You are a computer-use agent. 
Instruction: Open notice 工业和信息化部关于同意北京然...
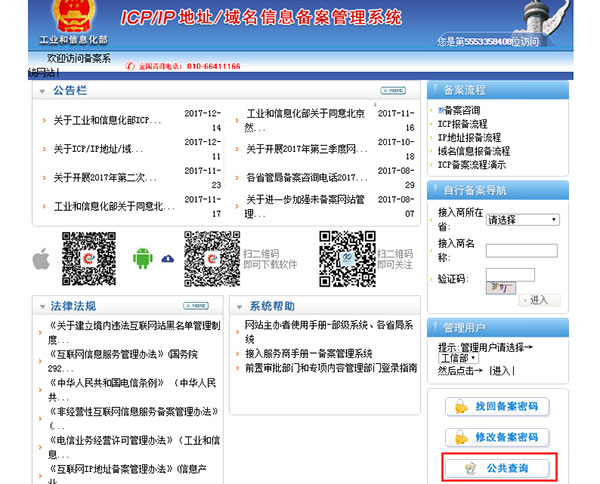click(x=305, y=121)
